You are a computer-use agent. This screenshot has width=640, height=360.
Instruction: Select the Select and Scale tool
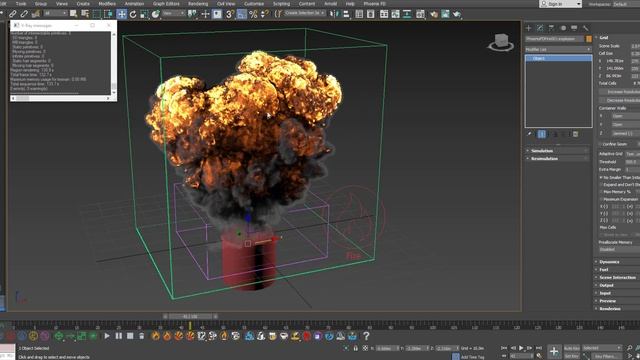click(x=144, y=14)
